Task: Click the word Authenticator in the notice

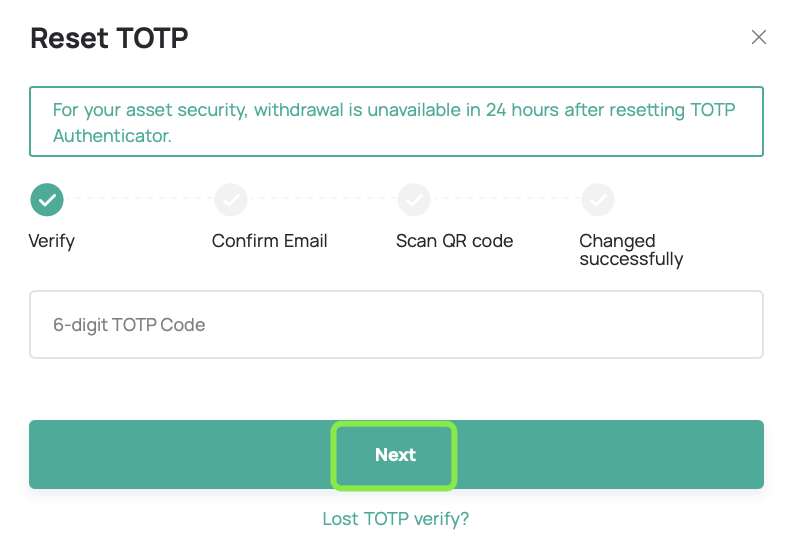Action: click(x=112, y=135)
